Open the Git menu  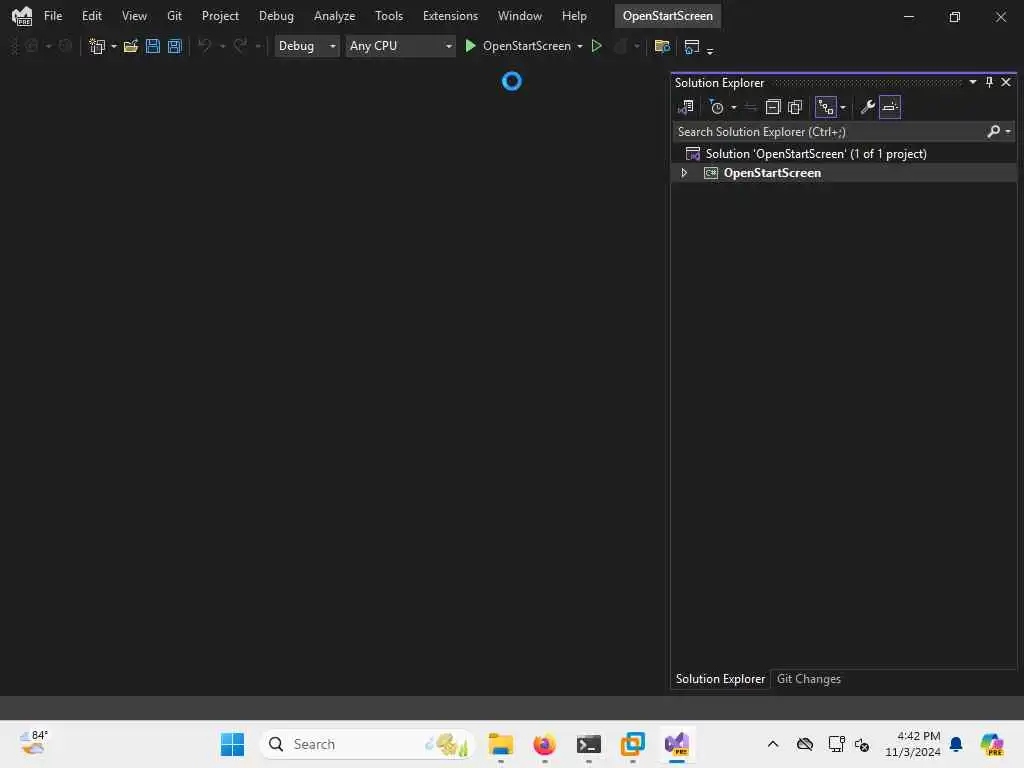click(174, 16)
